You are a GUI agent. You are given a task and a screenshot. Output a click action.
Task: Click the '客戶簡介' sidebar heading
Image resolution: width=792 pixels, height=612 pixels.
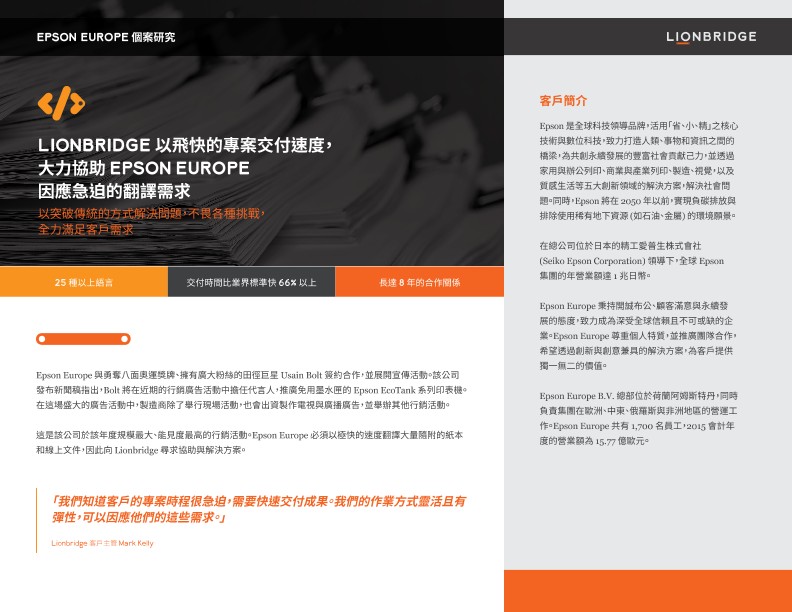tap(563, 100)
